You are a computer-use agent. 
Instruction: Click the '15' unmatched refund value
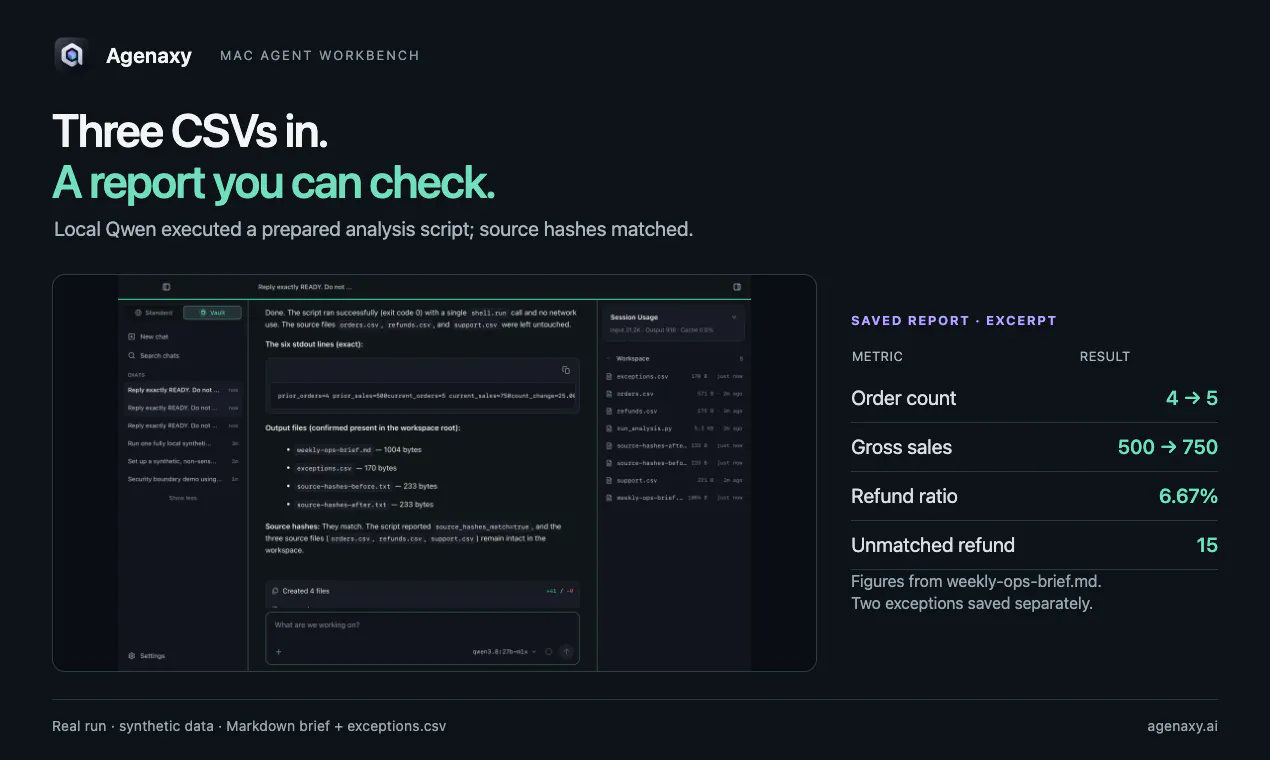pyautogui.click(x=1207, y=545)
